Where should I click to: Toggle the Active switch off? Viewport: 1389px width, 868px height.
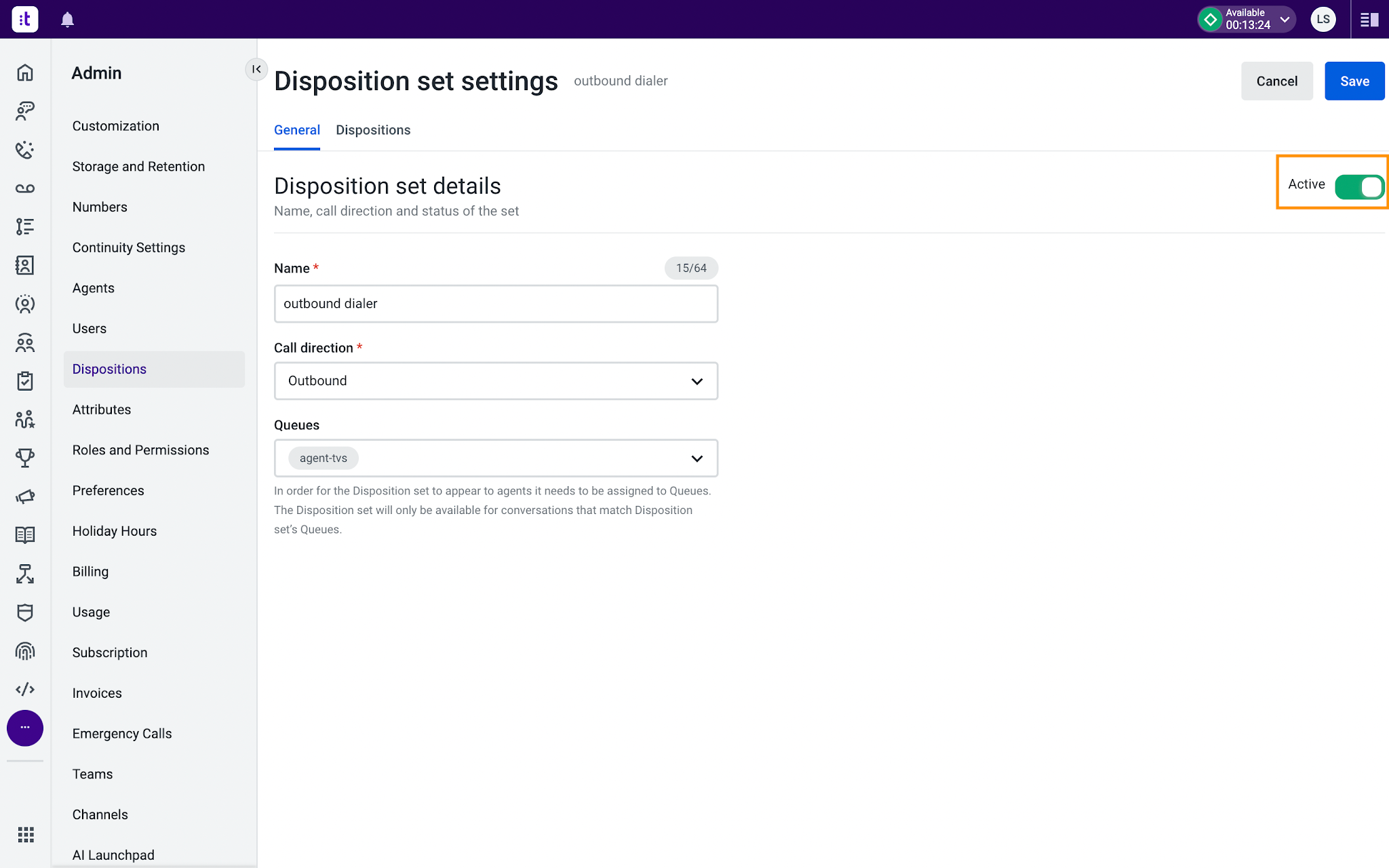[x=1358, y=186]
